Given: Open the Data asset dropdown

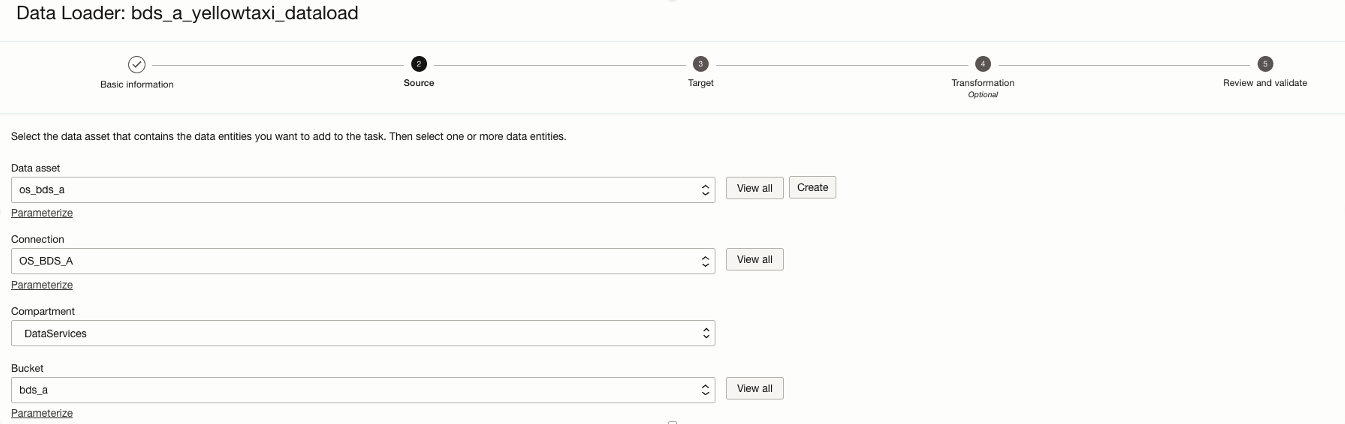Looking at the screenshot, I should 363,189.
